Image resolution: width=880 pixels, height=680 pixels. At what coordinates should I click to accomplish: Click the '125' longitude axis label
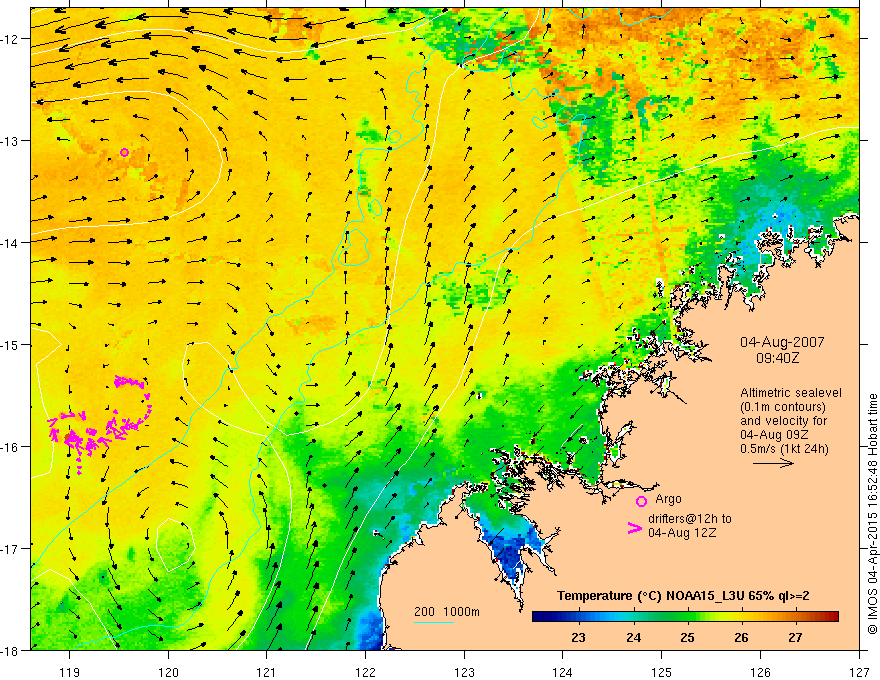pos(661,672)
